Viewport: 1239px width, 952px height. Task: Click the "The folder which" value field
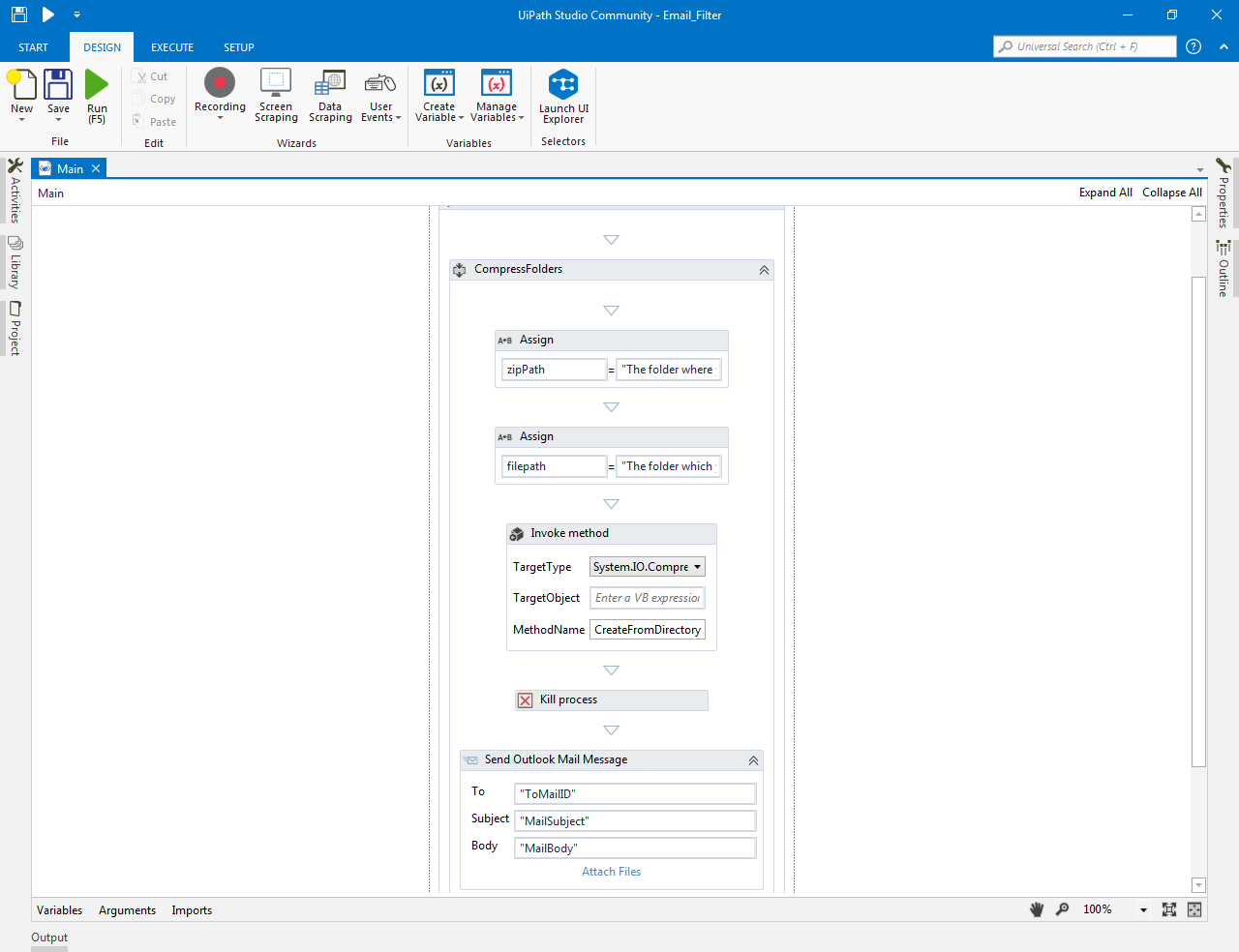669,466
